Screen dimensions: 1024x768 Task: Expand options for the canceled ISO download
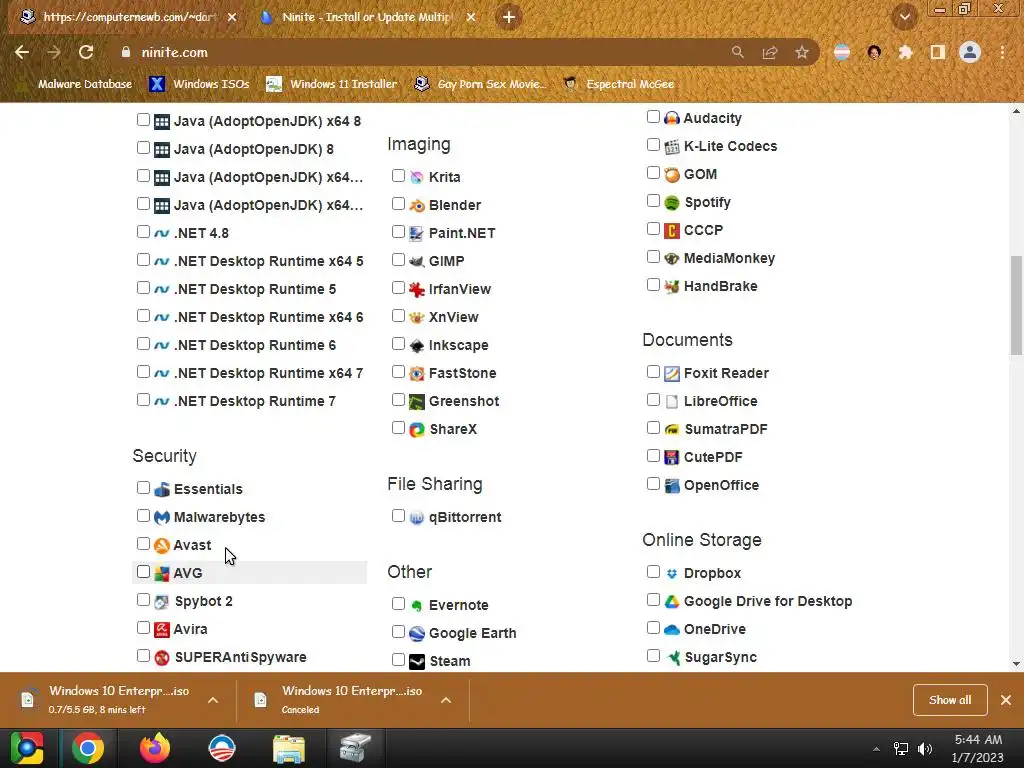[446, 700]
